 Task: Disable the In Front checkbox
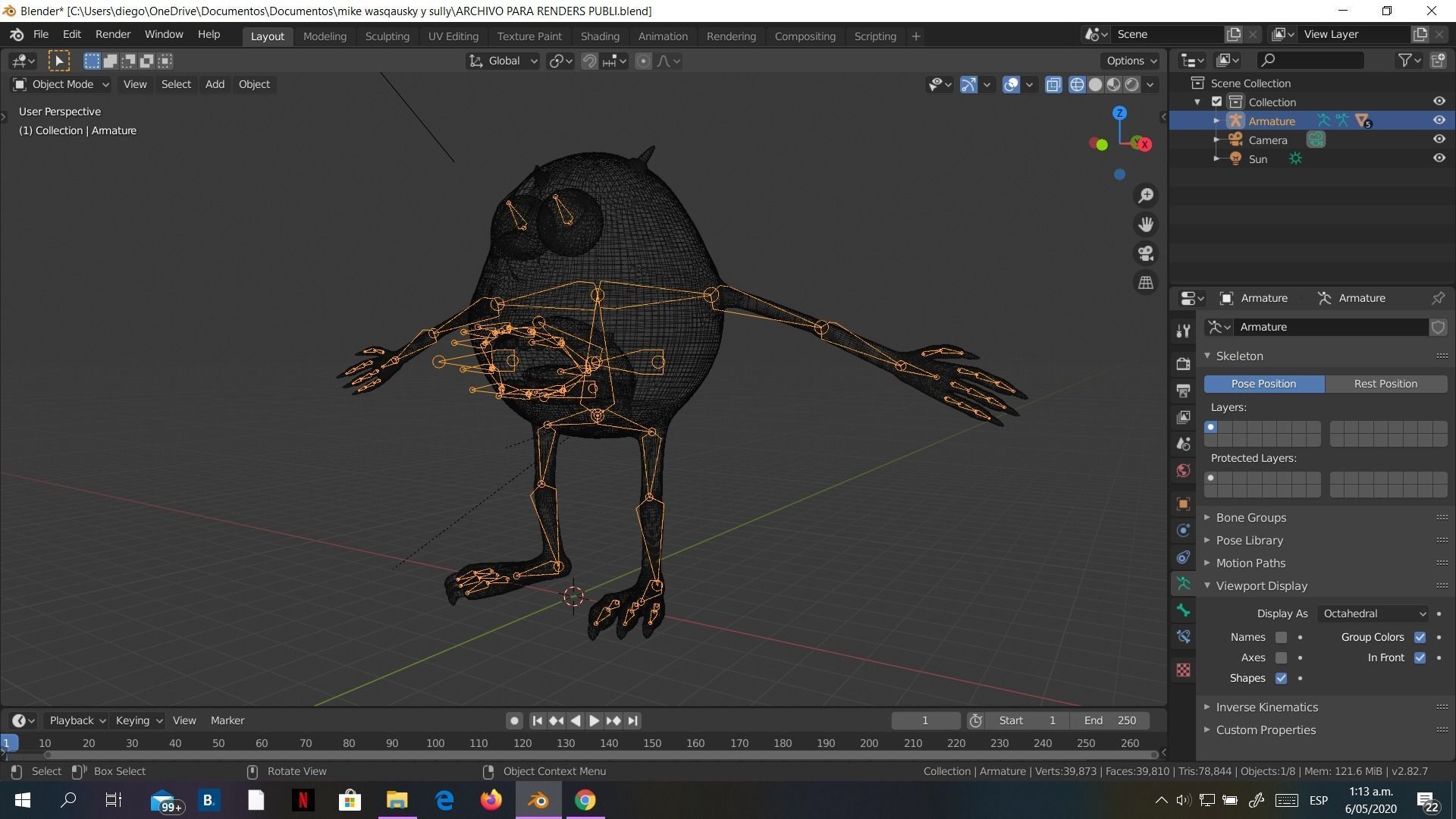coord(1420,657)
